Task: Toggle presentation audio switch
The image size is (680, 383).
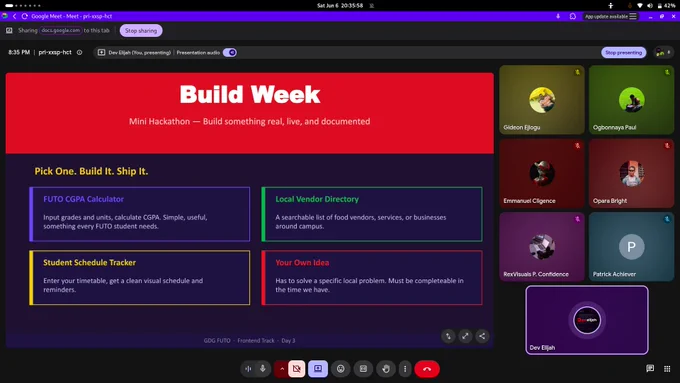Action: [x=230, y=52]
